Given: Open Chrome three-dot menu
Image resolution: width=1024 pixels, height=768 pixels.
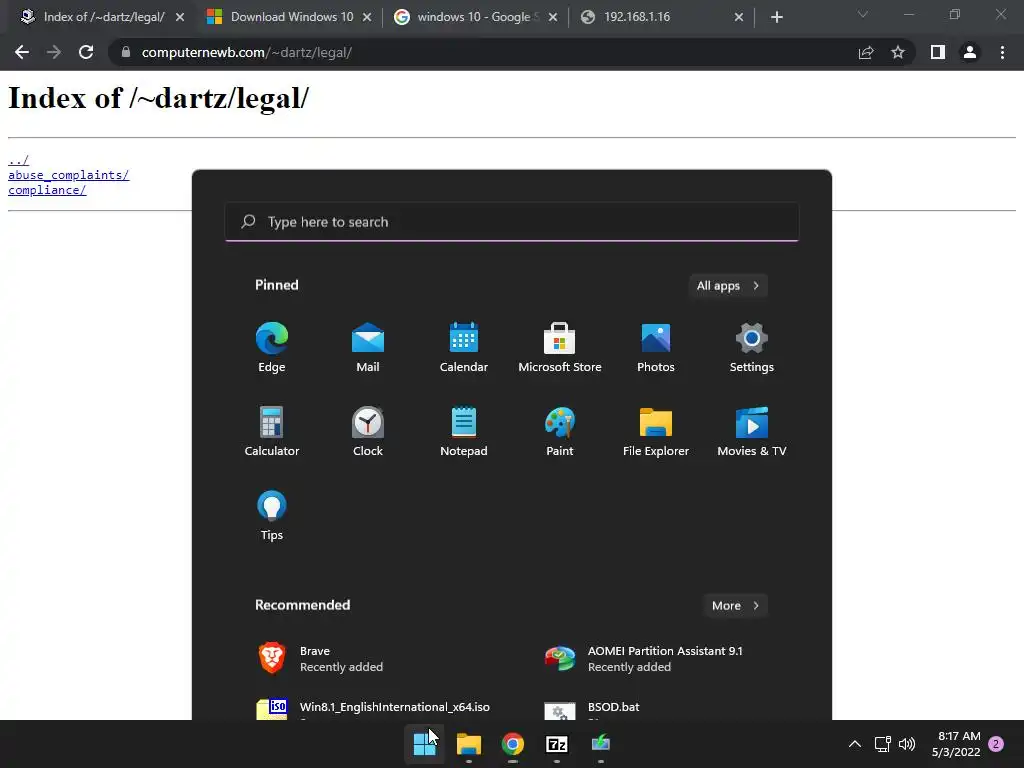Looking at the screenshot, I should click(x=1002, y=52).
